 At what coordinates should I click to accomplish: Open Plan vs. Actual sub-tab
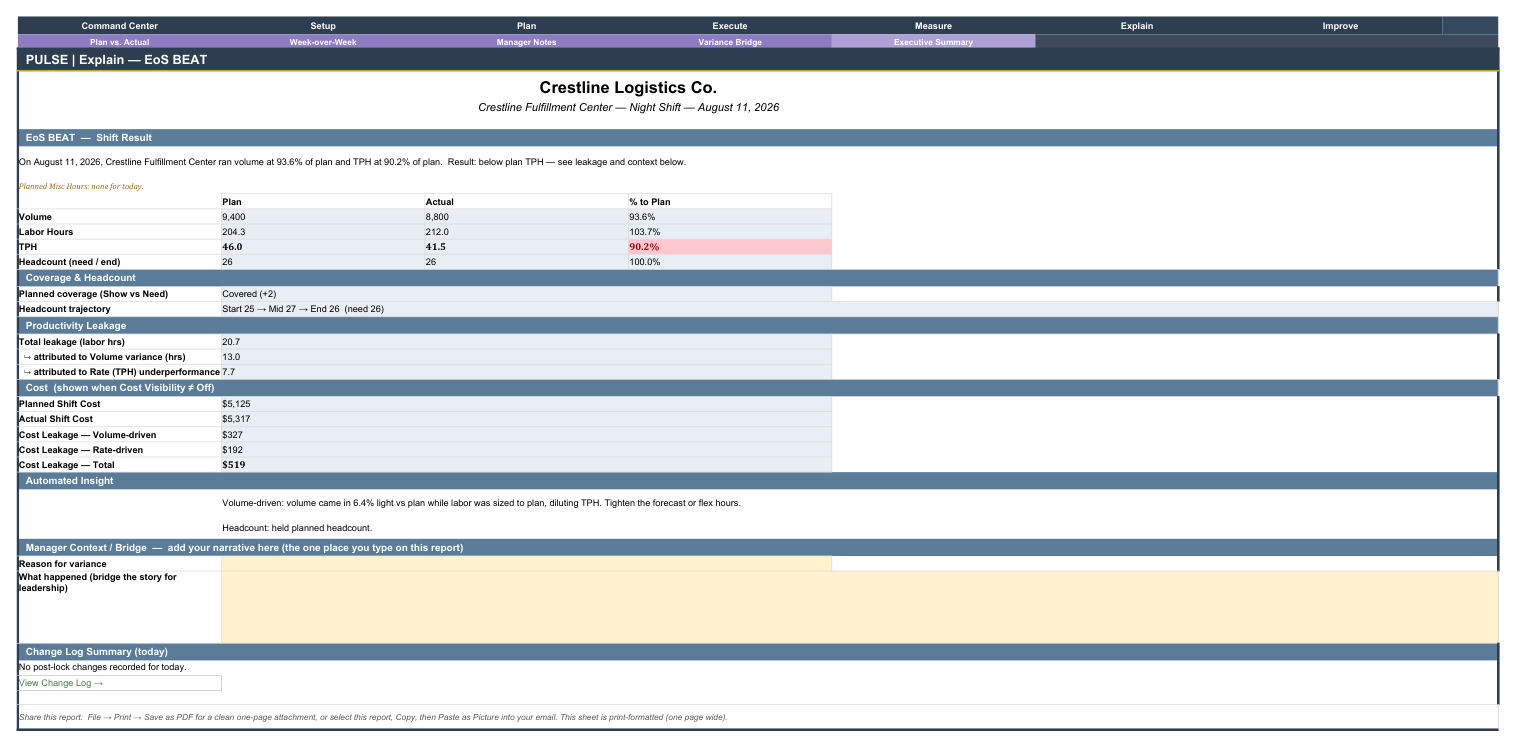[x=119, y=42]
